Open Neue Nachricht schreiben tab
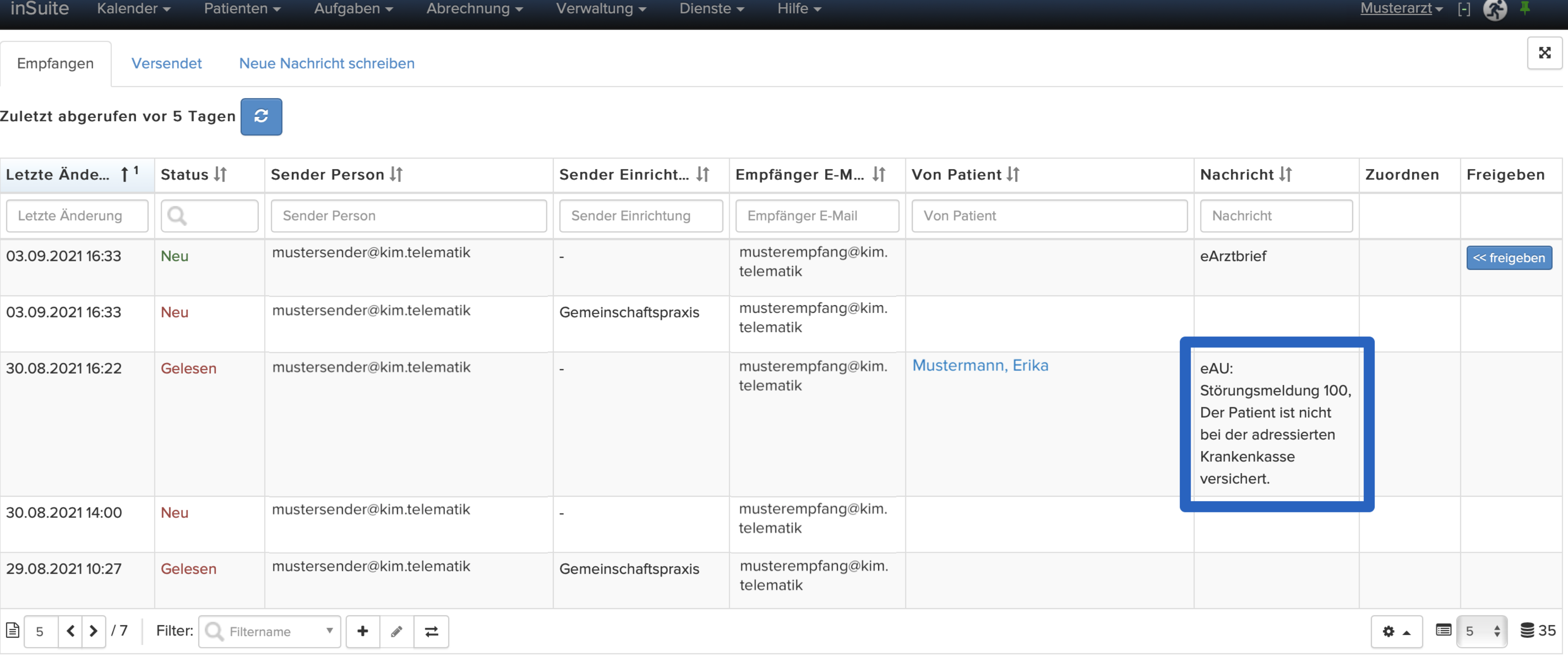This screenshot has width=1568, height=661. click(327, 63)
